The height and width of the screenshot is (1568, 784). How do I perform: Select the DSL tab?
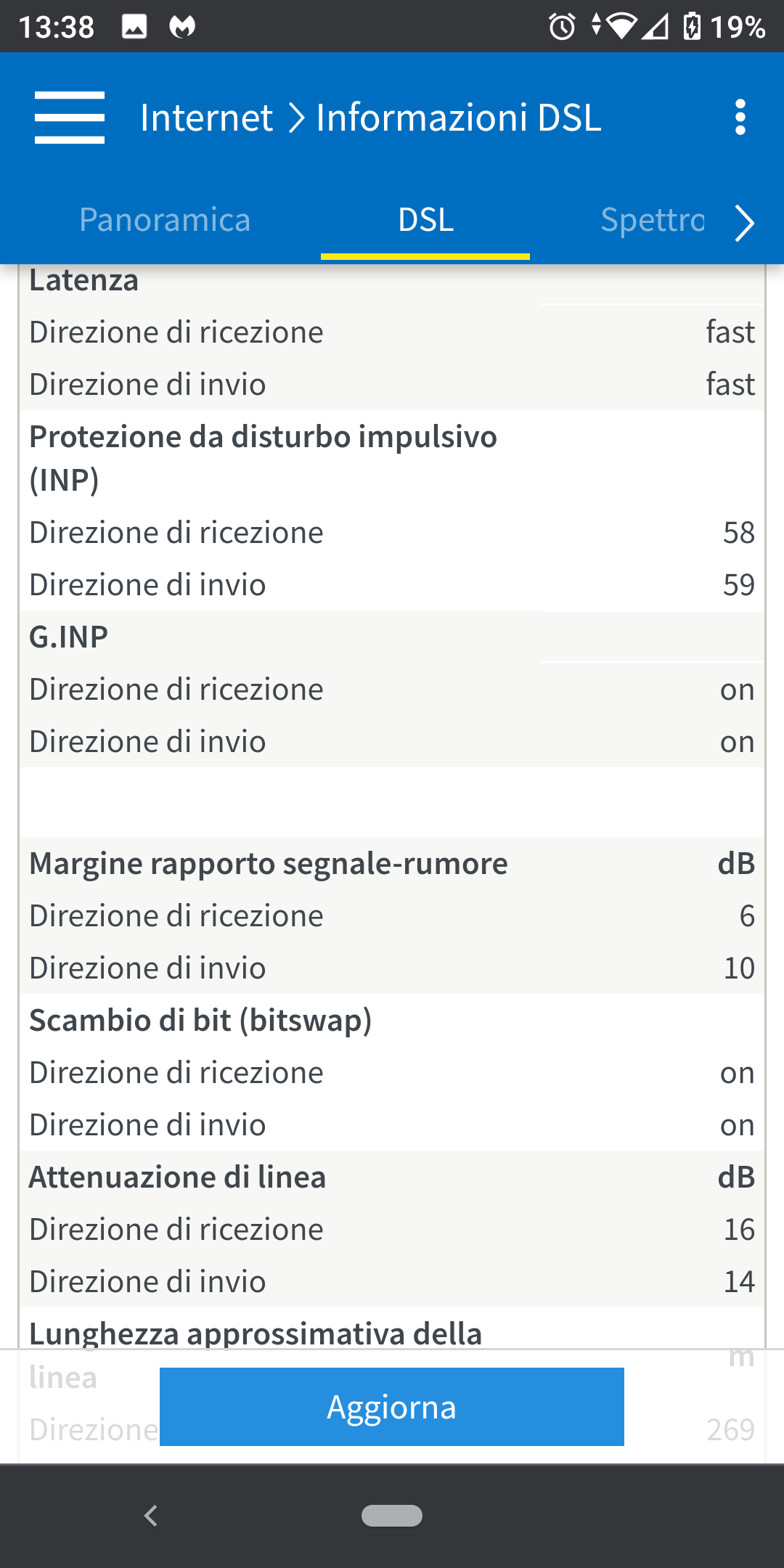coord(425,220)
